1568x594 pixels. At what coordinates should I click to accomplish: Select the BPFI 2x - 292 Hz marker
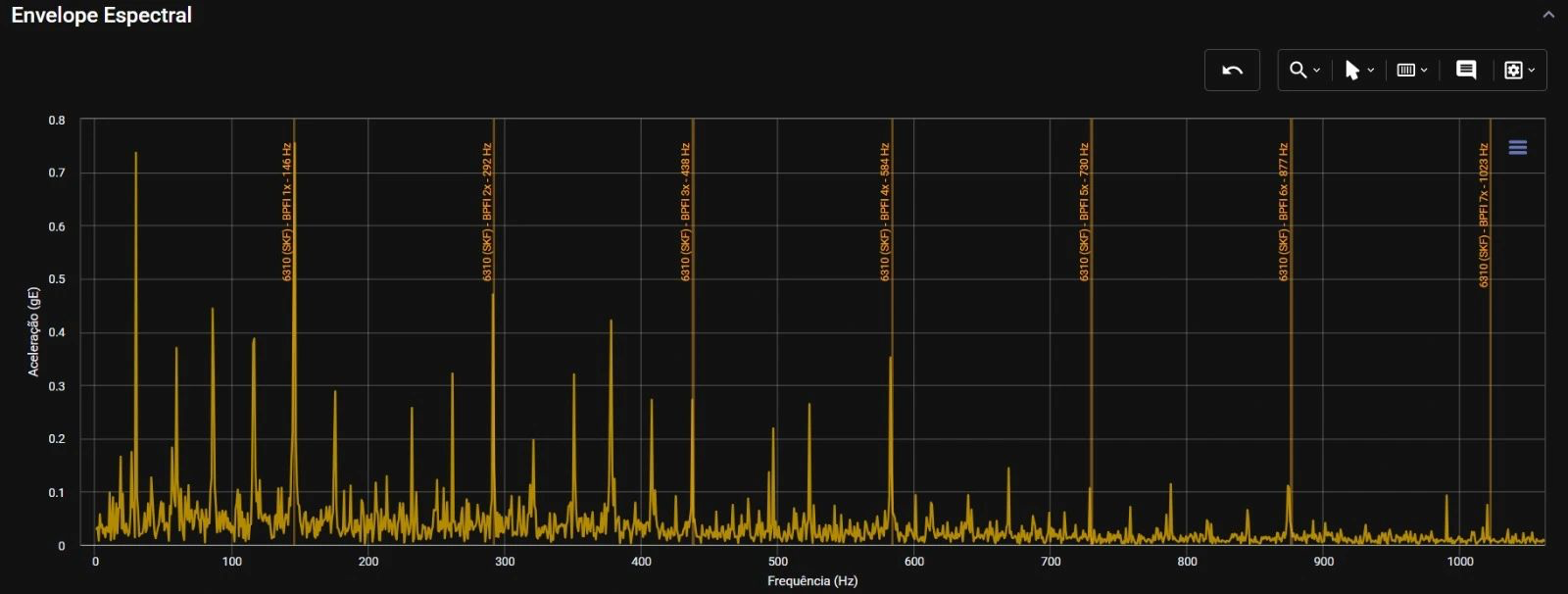tap(487, 212)
